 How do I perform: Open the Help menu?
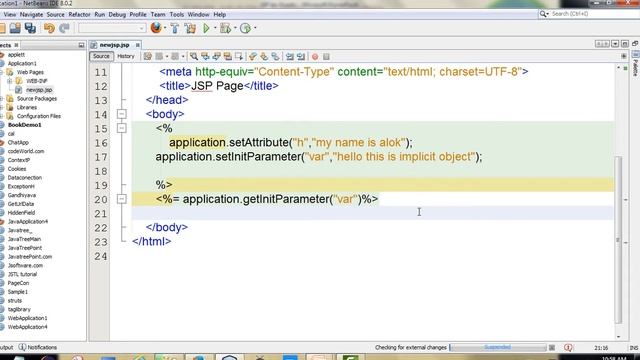[220, 15]
